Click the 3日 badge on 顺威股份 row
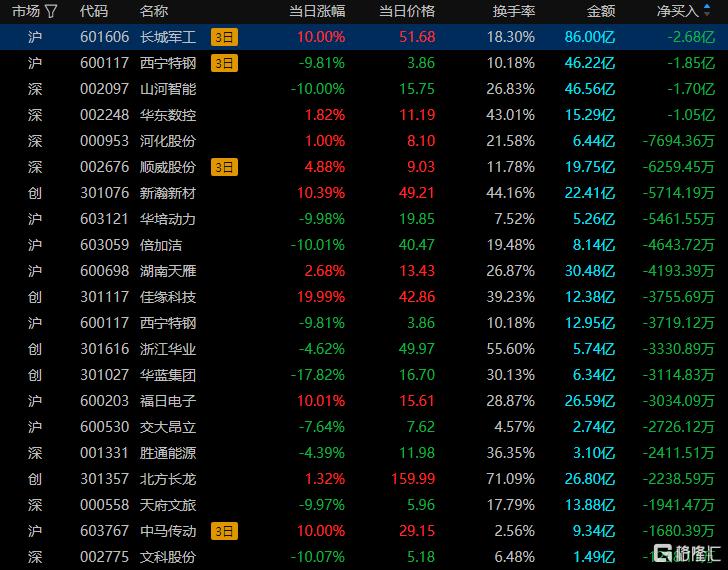The width and height of the screenshot is (728, 570). pos(224,167)
